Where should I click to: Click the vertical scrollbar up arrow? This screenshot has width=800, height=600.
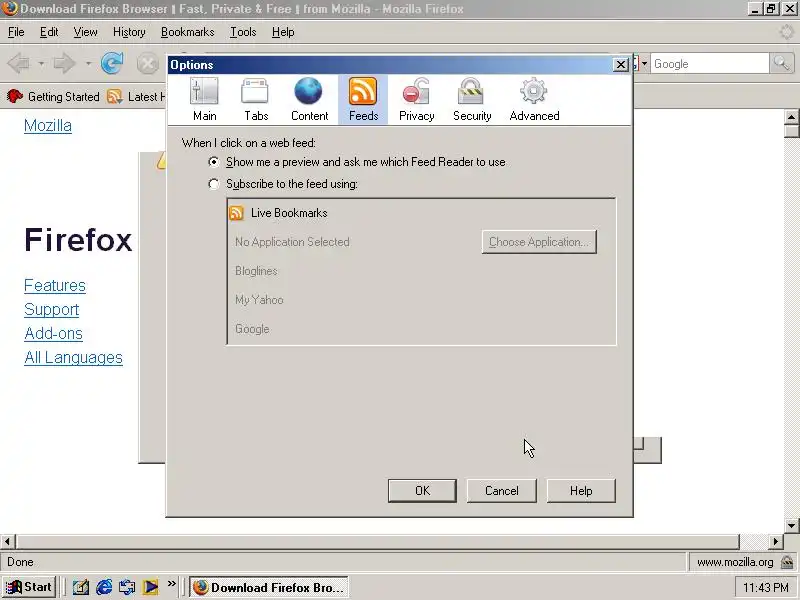point(792,117)
